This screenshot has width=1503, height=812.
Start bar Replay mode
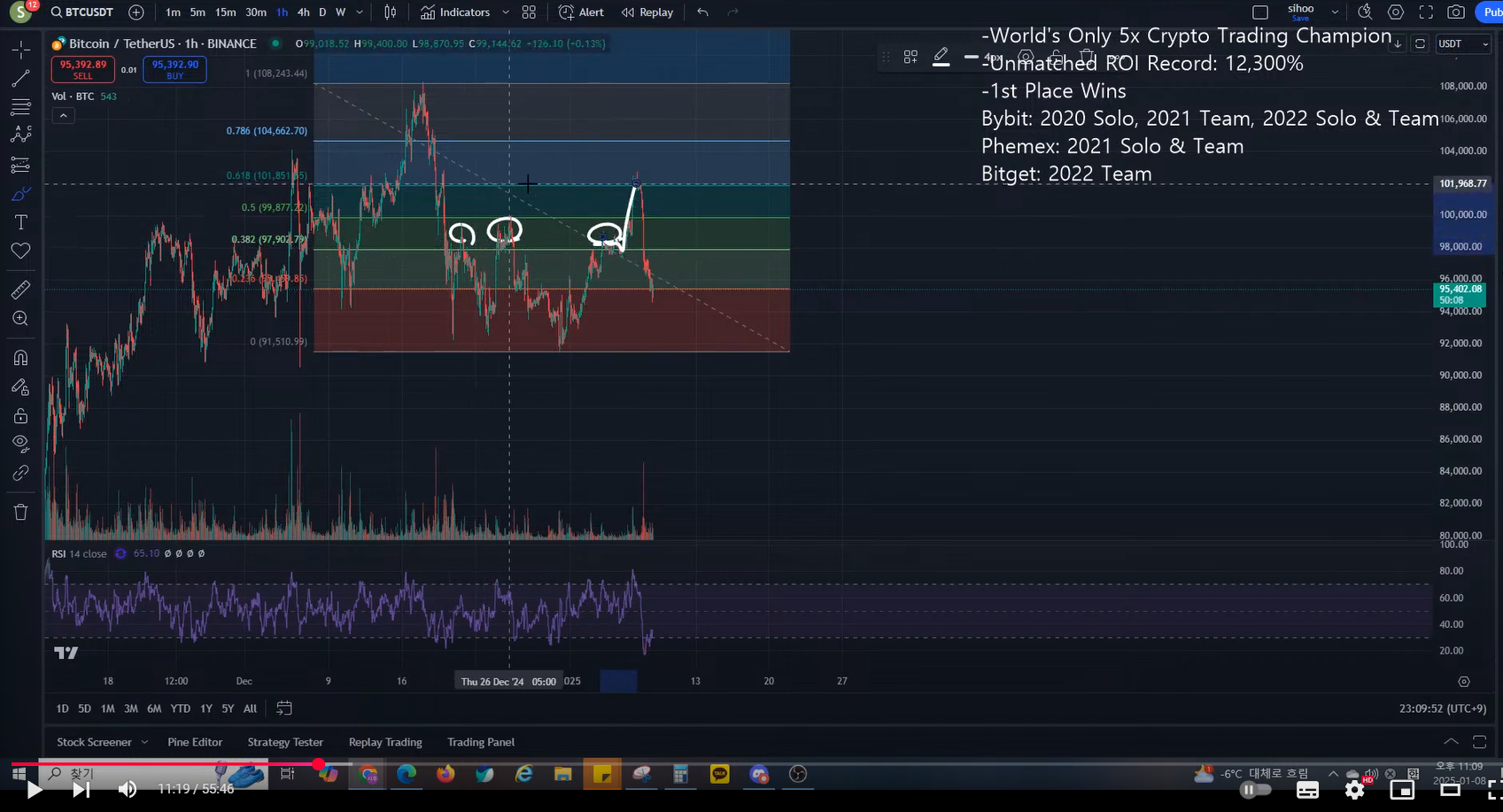(647, 12)
